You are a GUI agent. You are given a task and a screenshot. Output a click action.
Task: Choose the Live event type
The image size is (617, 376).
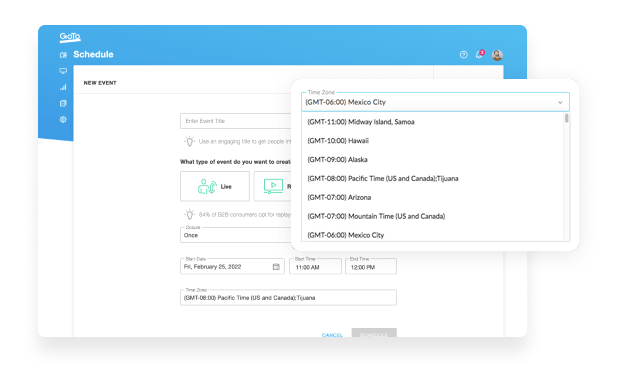pos(215,186)
